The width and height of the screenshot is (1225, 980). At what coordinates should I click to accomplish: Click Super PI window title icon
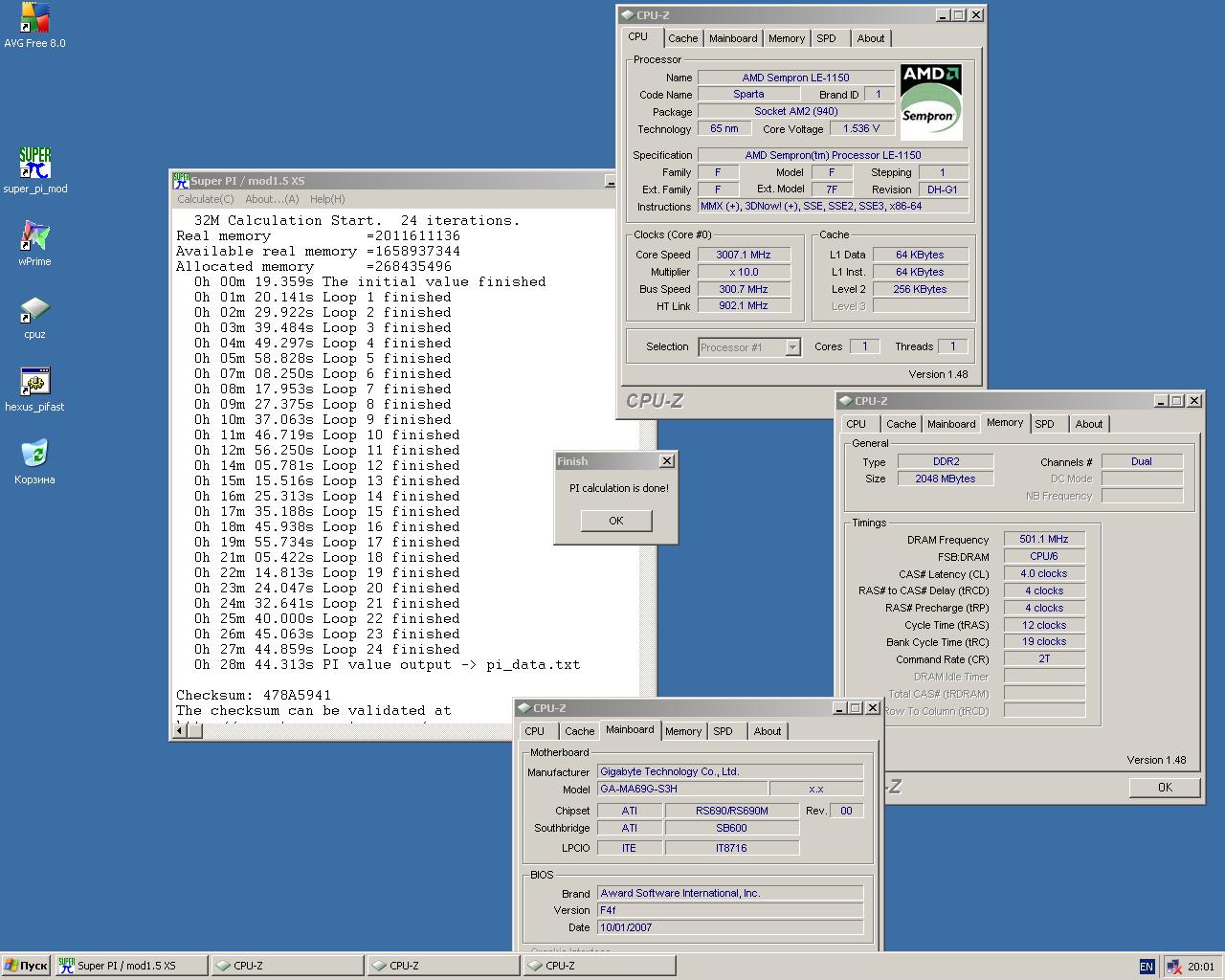point(181,181)
